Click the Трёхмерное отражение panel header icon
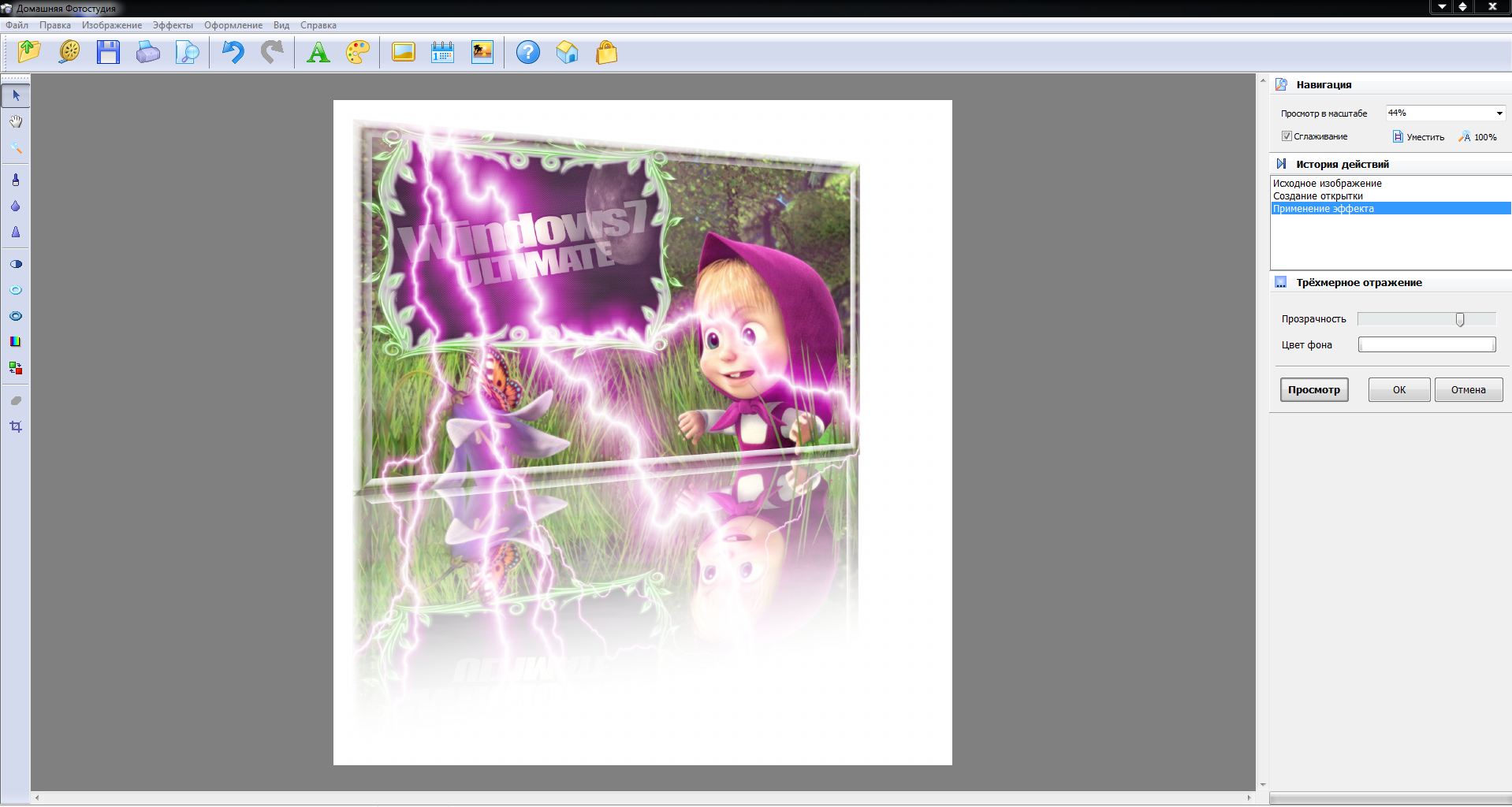 (1281, 282)
